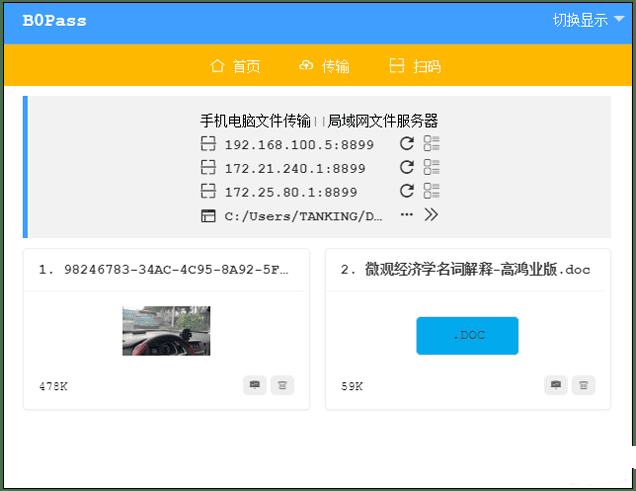Show QR code for 172.25.80.1:8899
636x491 pixels.
208,191
